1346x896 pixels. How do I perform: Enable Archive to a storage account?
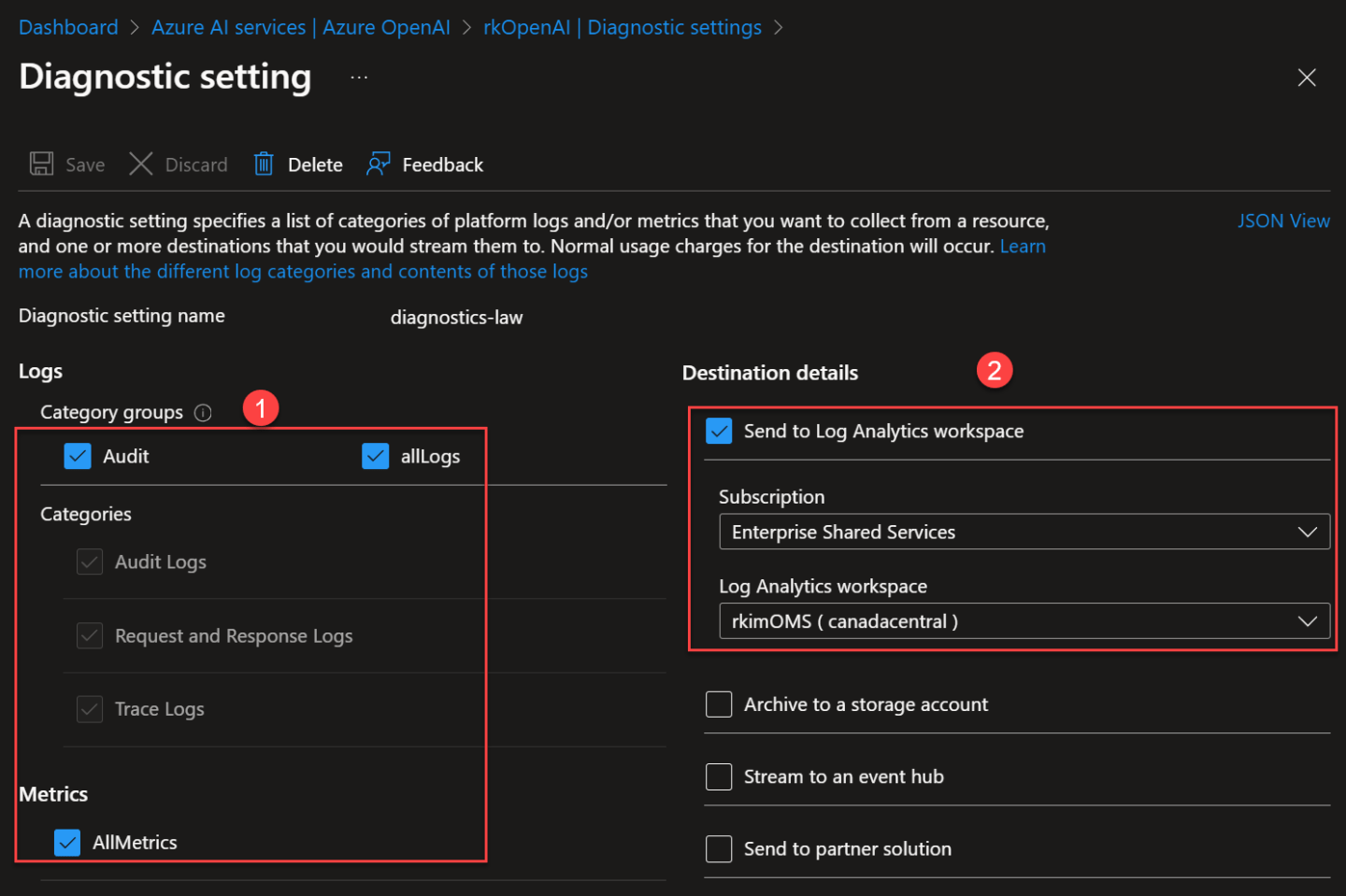click(x=718, y=704)
